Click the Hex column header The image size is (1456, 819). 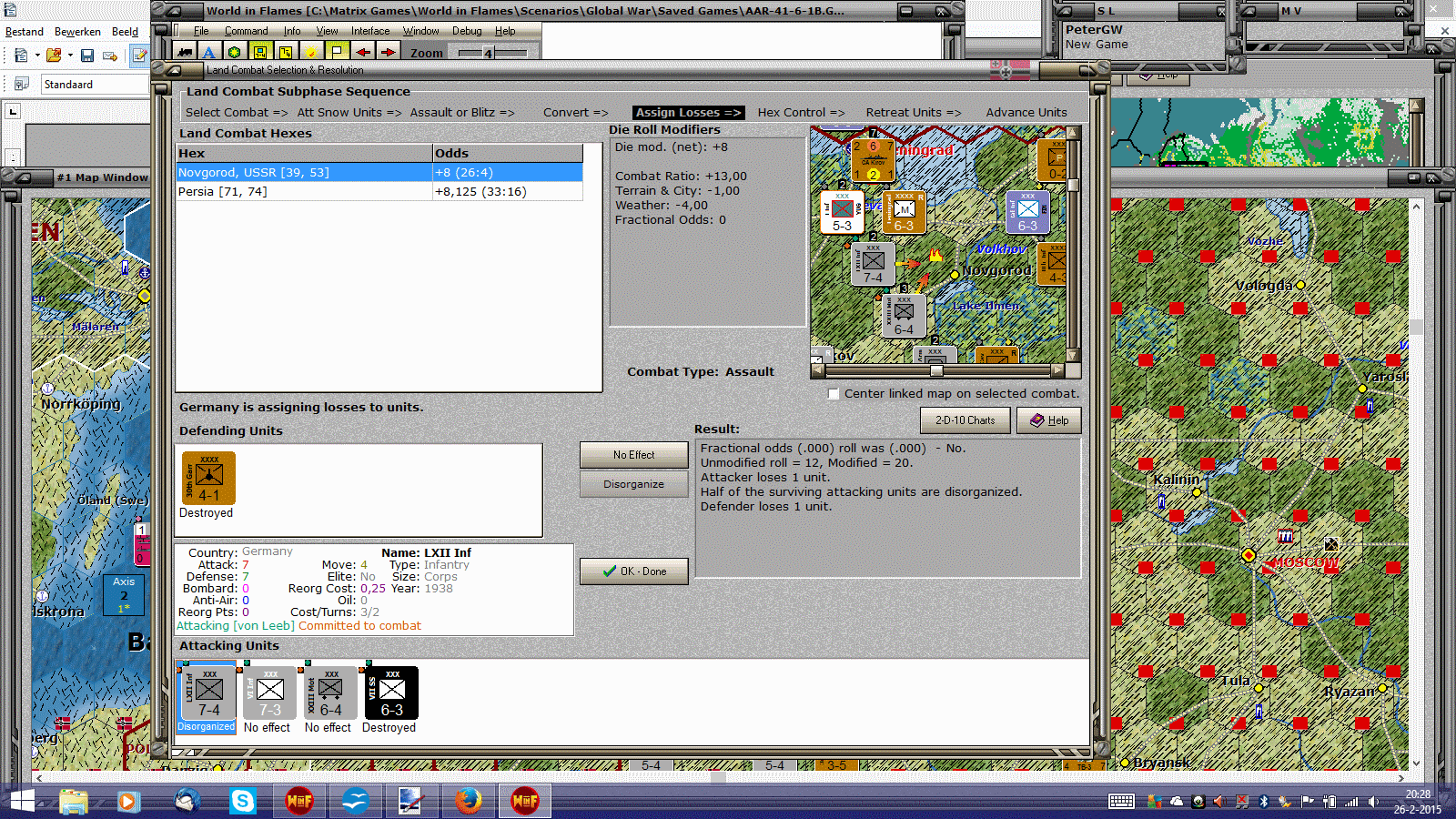coord(304,154)
